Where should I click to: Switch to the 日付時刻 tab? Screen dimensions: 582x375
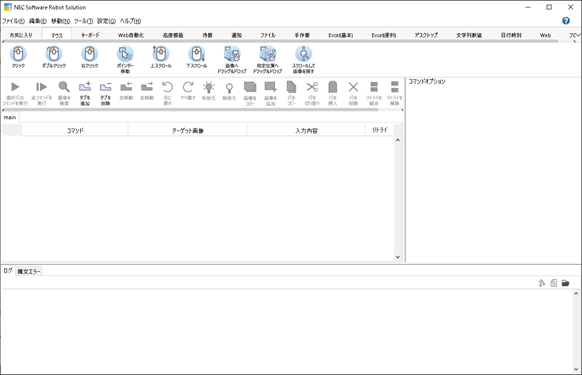click(511, 35)
